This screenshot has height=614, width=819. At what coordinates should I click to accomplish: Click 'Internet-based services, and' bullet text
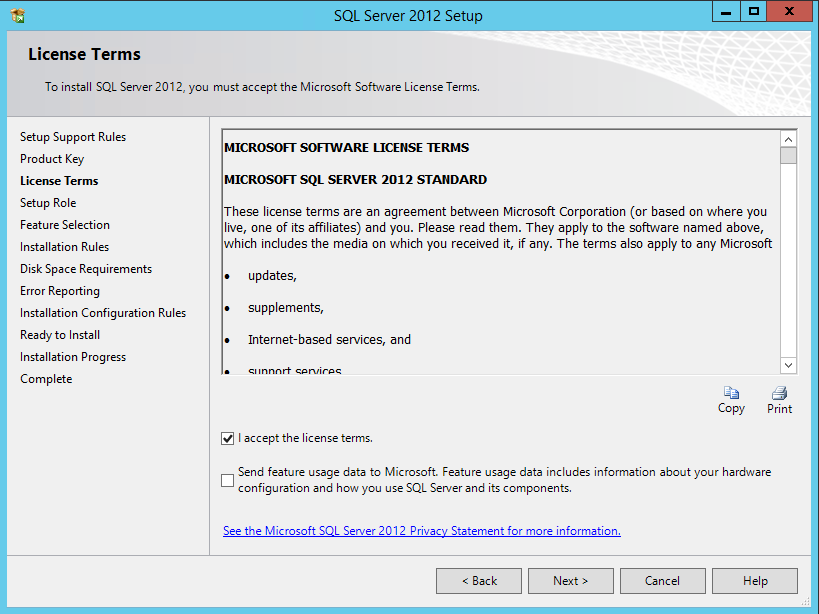330,340
